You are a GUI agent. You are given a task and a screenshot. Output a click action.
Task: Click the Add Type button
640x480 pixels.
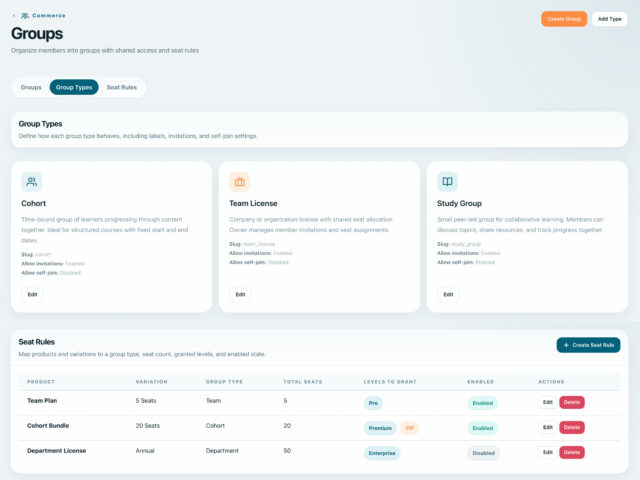pyautogui.click(x=609, y=19)
